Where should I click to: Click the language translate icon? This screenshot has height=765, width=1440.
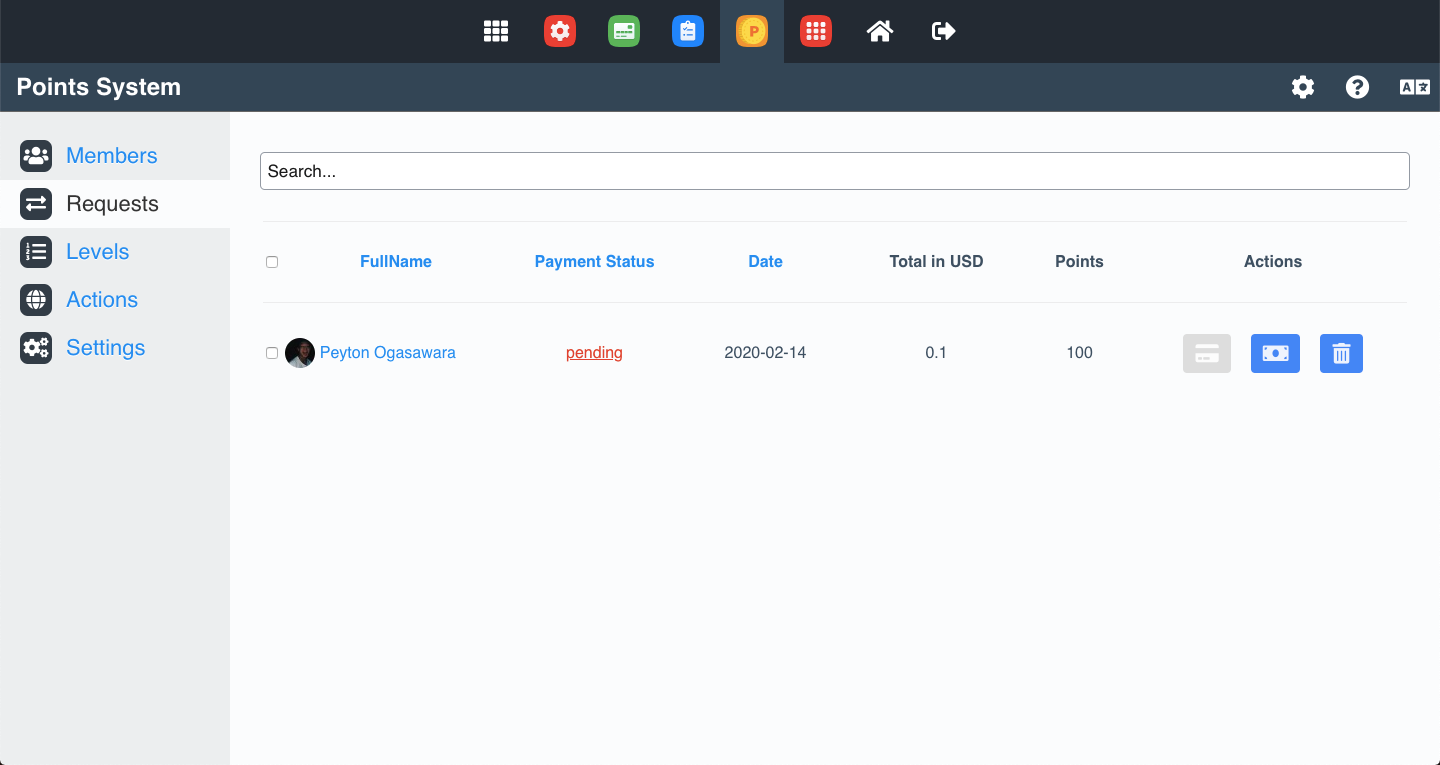[x=1414, y=87]
